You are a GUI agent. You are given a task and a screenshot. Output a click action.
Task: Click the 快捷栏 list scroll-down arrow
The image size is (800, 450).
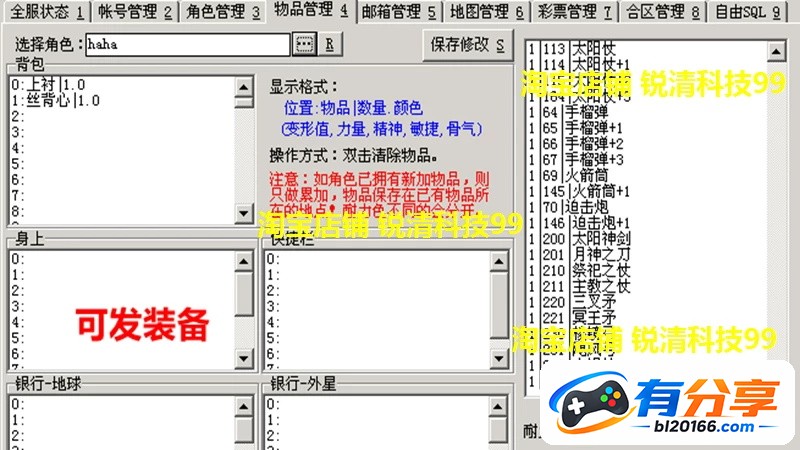498,359
